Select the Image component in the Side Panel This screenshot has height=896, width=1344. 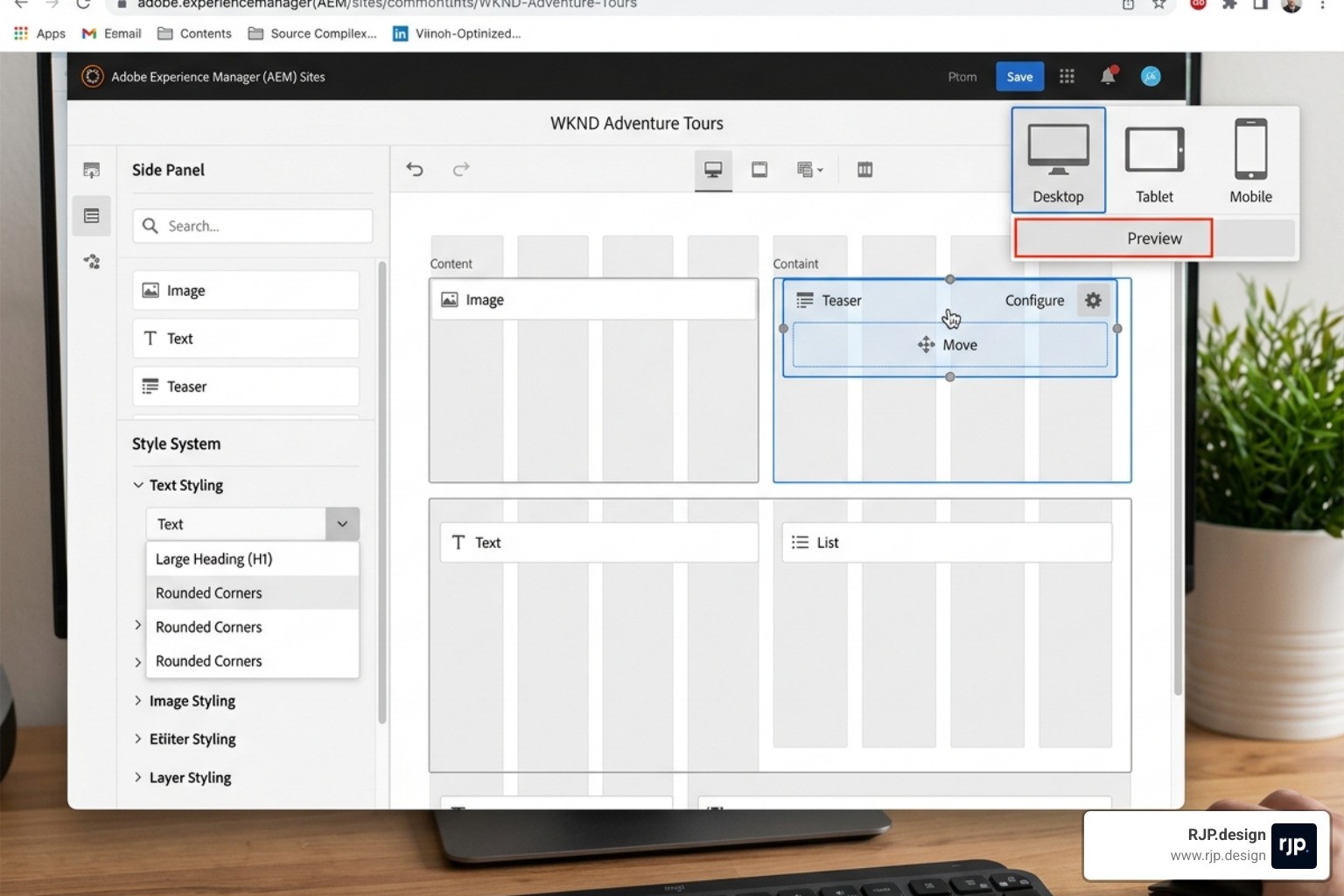[246, 290]
